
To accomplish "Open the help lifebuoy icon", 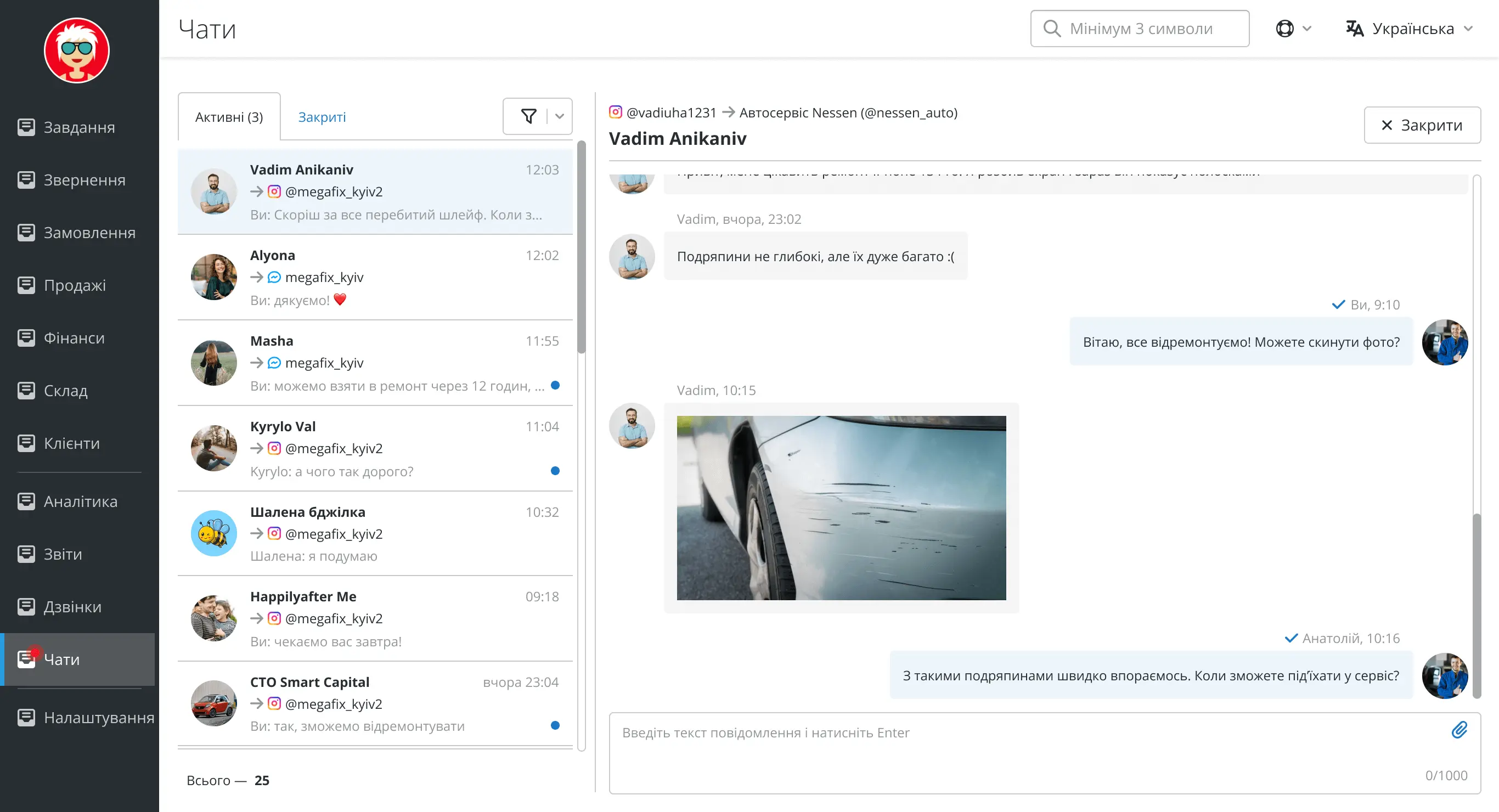I will pos(1284,29).
